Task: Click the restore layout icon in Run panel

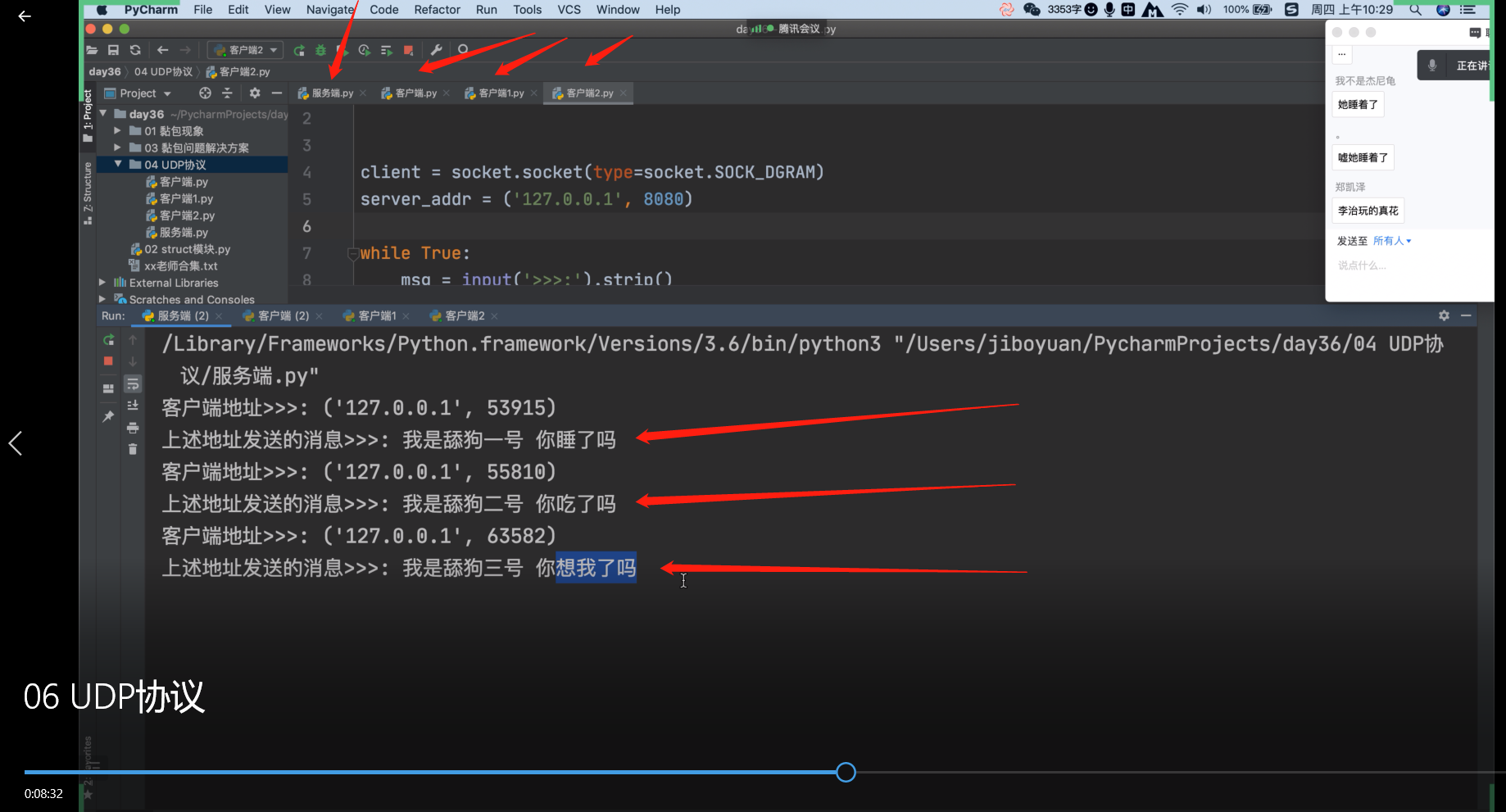Action: (108, 388)
